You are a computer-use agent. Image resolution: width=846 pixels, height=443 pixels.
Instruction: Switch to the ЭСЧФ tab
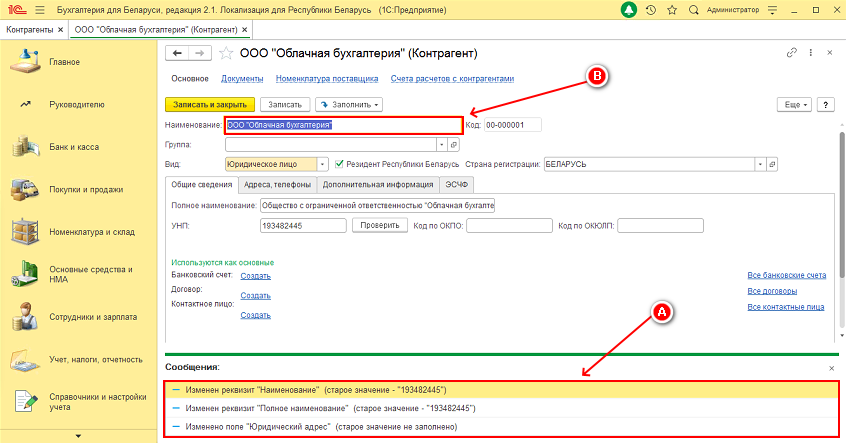pyautogui.click(x=456, y=185)
